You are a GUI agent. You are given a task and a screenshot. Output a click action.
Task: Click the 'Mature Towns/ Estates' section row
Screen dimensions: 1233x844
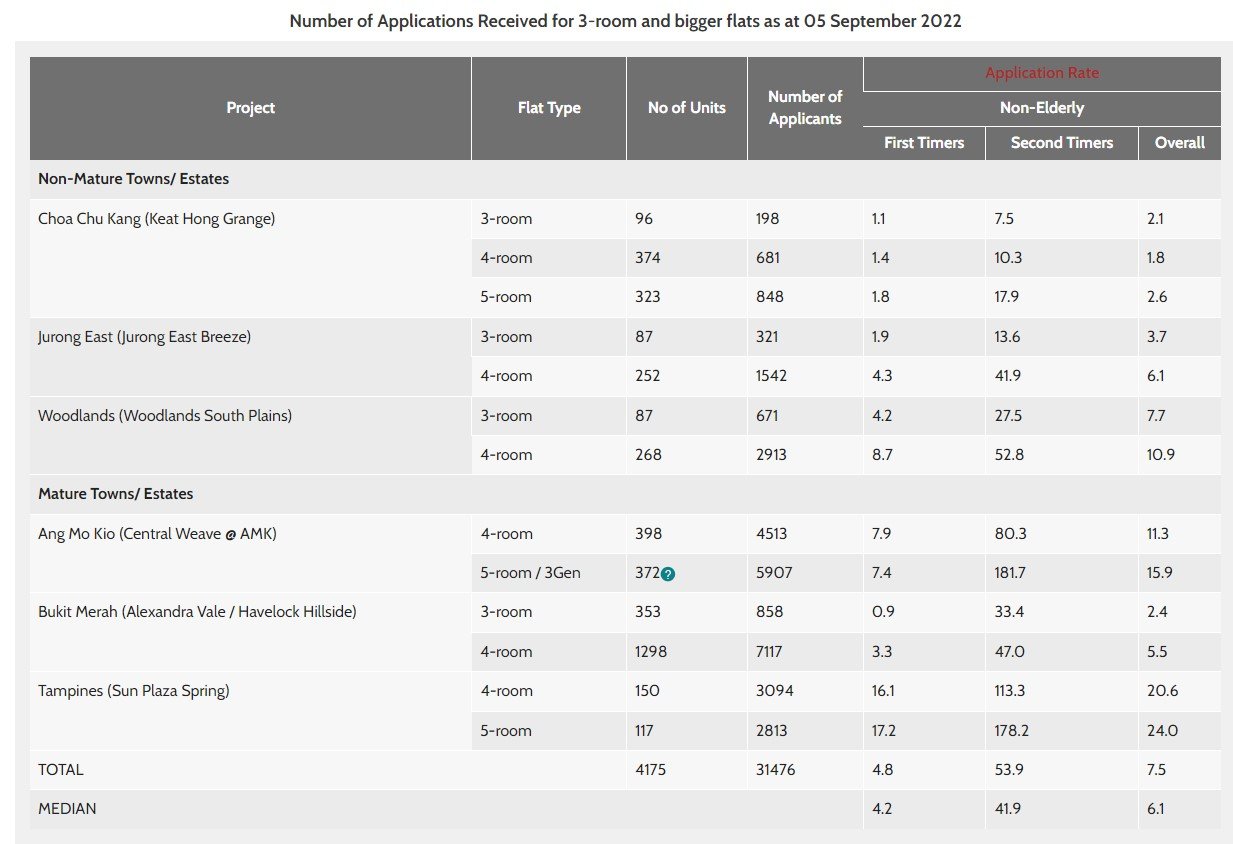point(625,494)
